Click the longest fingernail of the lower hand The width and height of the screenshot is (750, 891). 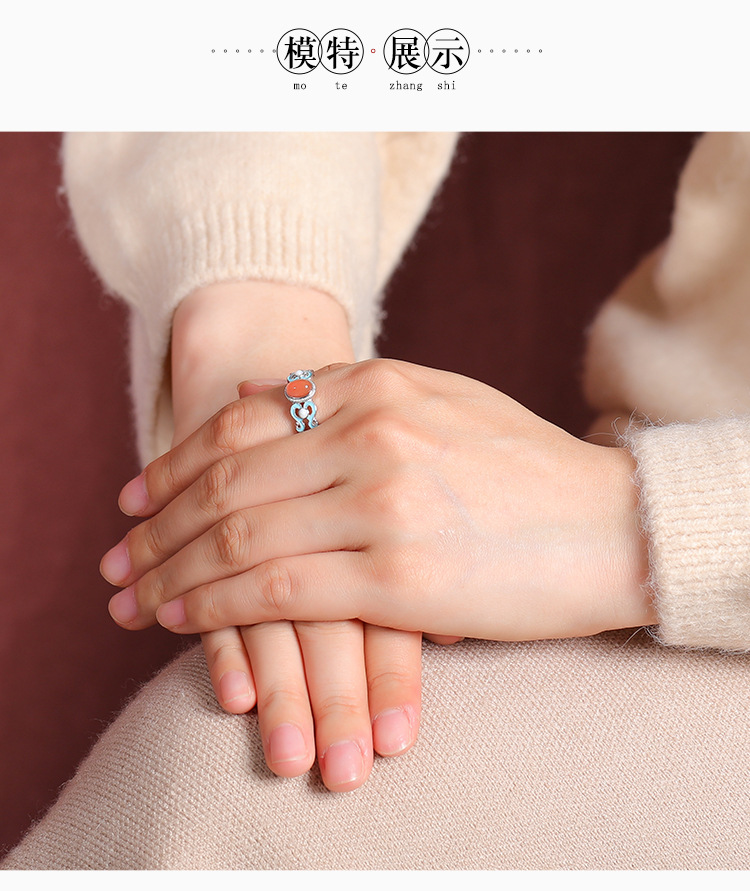pos(345,762)
